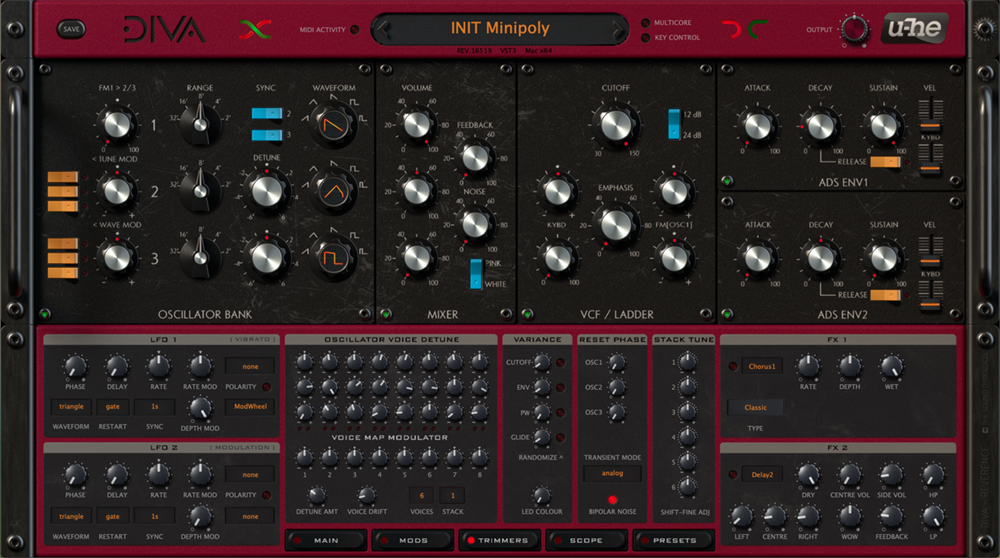
Task: Open LFO 1 rate mod source selector
Action: tap(250, 367)
